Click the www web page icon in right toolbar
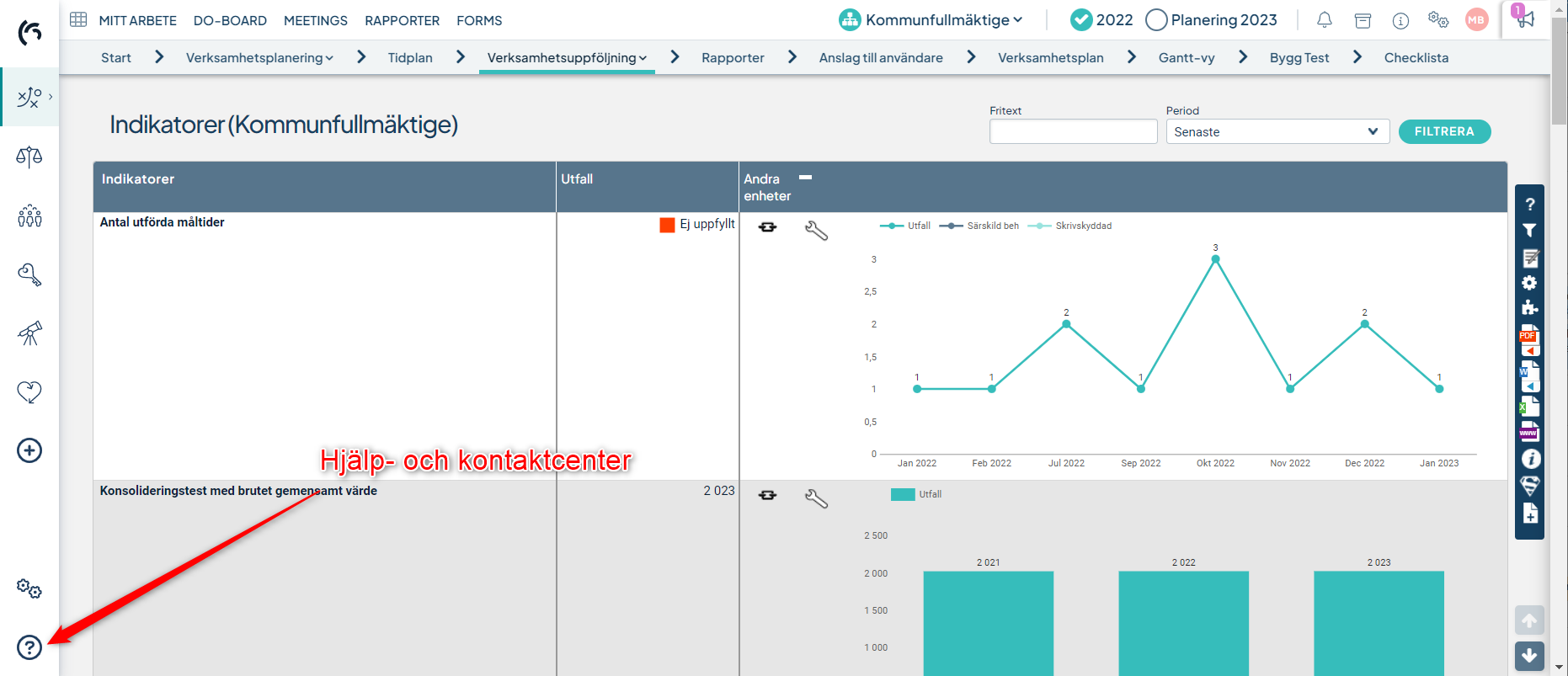 pos(1529,433)
